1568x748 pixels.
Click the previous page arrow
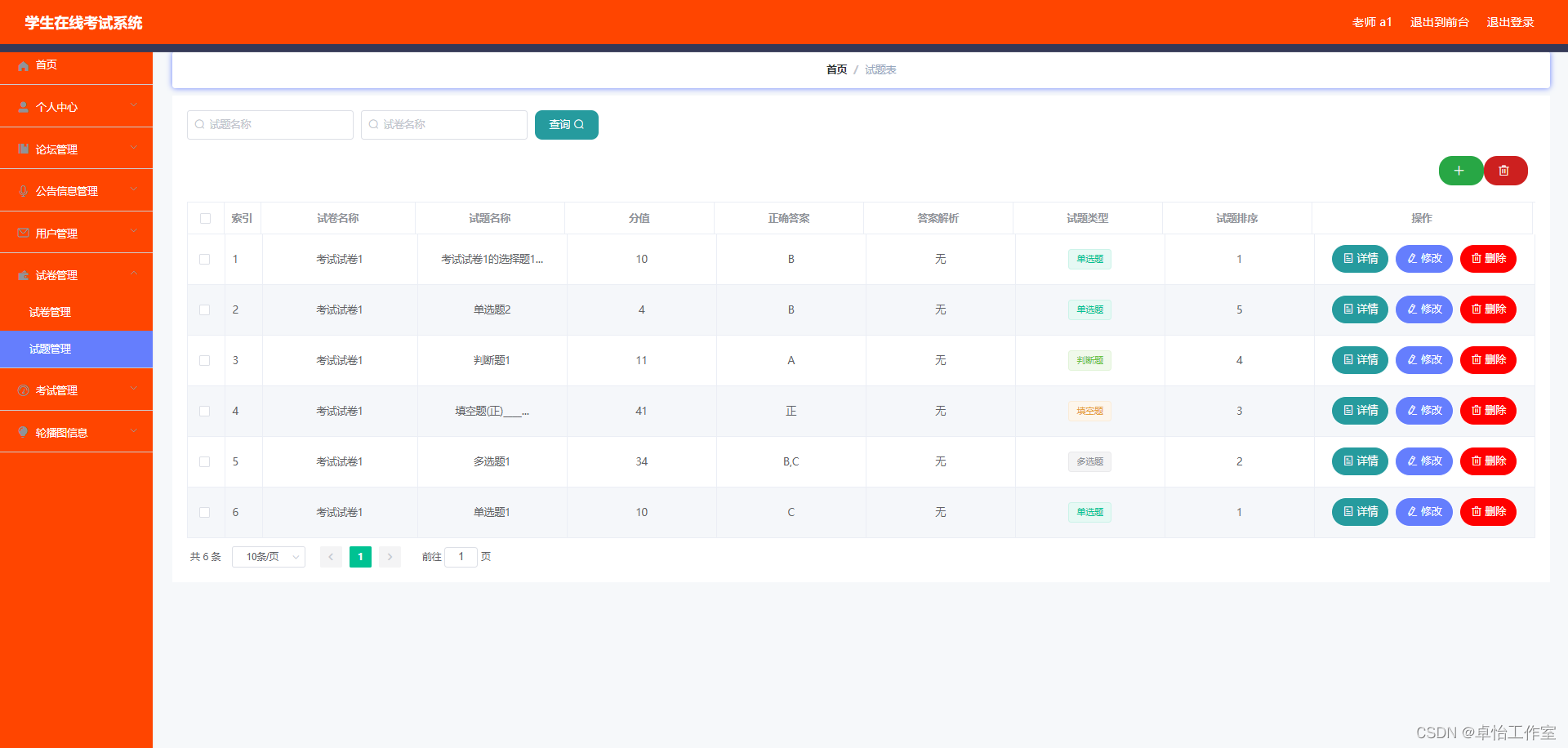[x=331, y=557]
